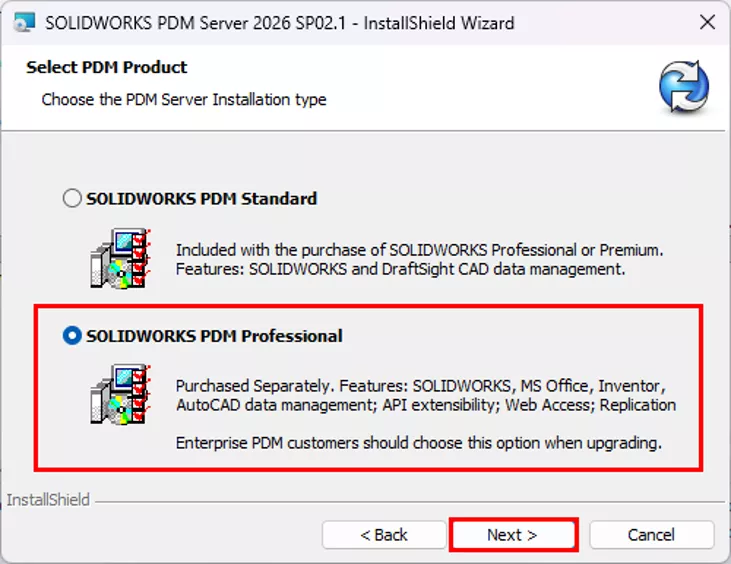Image resolution: width=731 pixels, height=564 pixels.
Task: Click the title bar installer icon
Action: [x=24, y=22]
